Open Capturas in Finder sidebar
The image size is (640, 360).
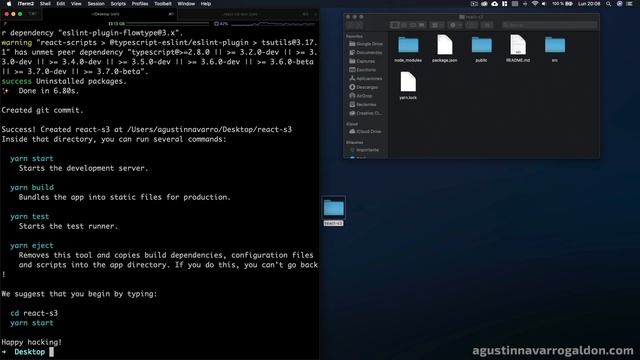pos(362,61)
